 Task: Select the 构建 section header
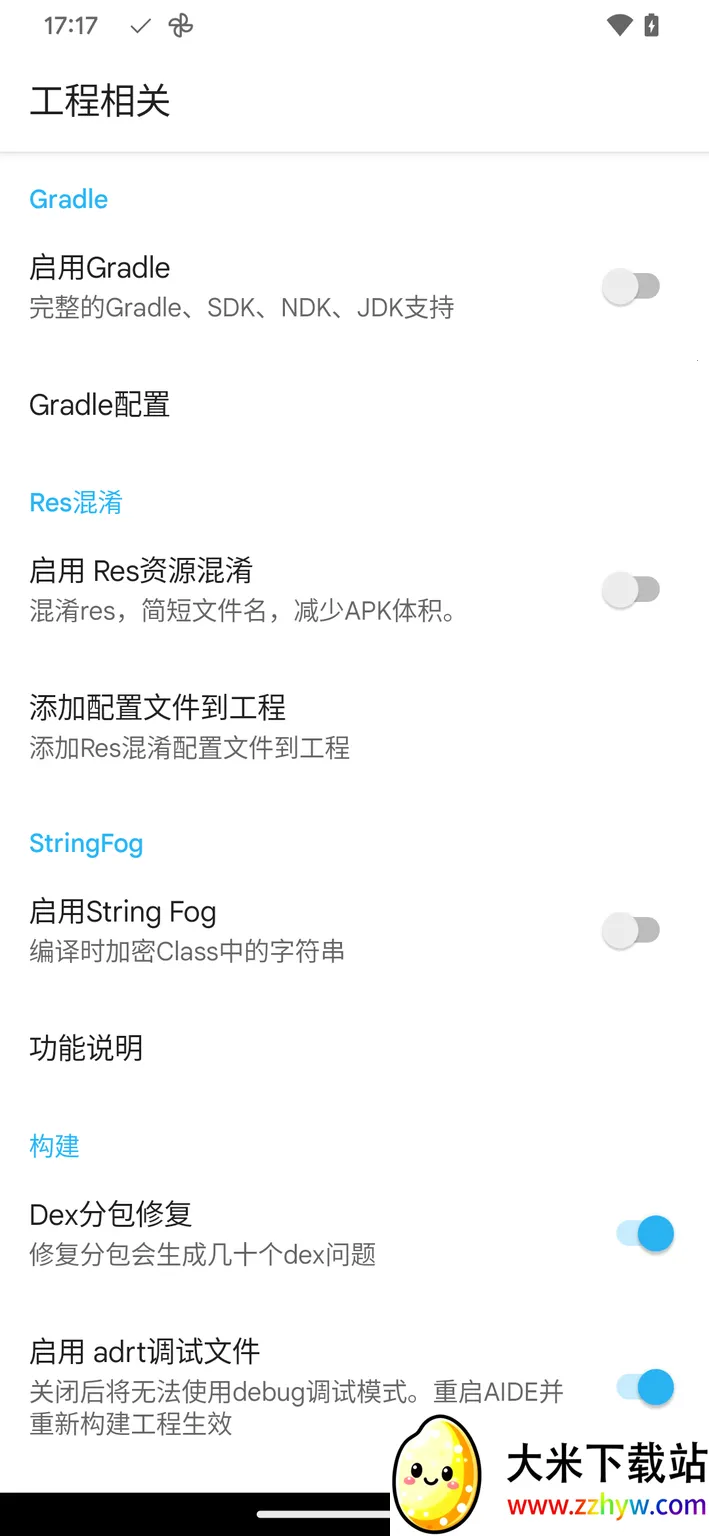54,1146
